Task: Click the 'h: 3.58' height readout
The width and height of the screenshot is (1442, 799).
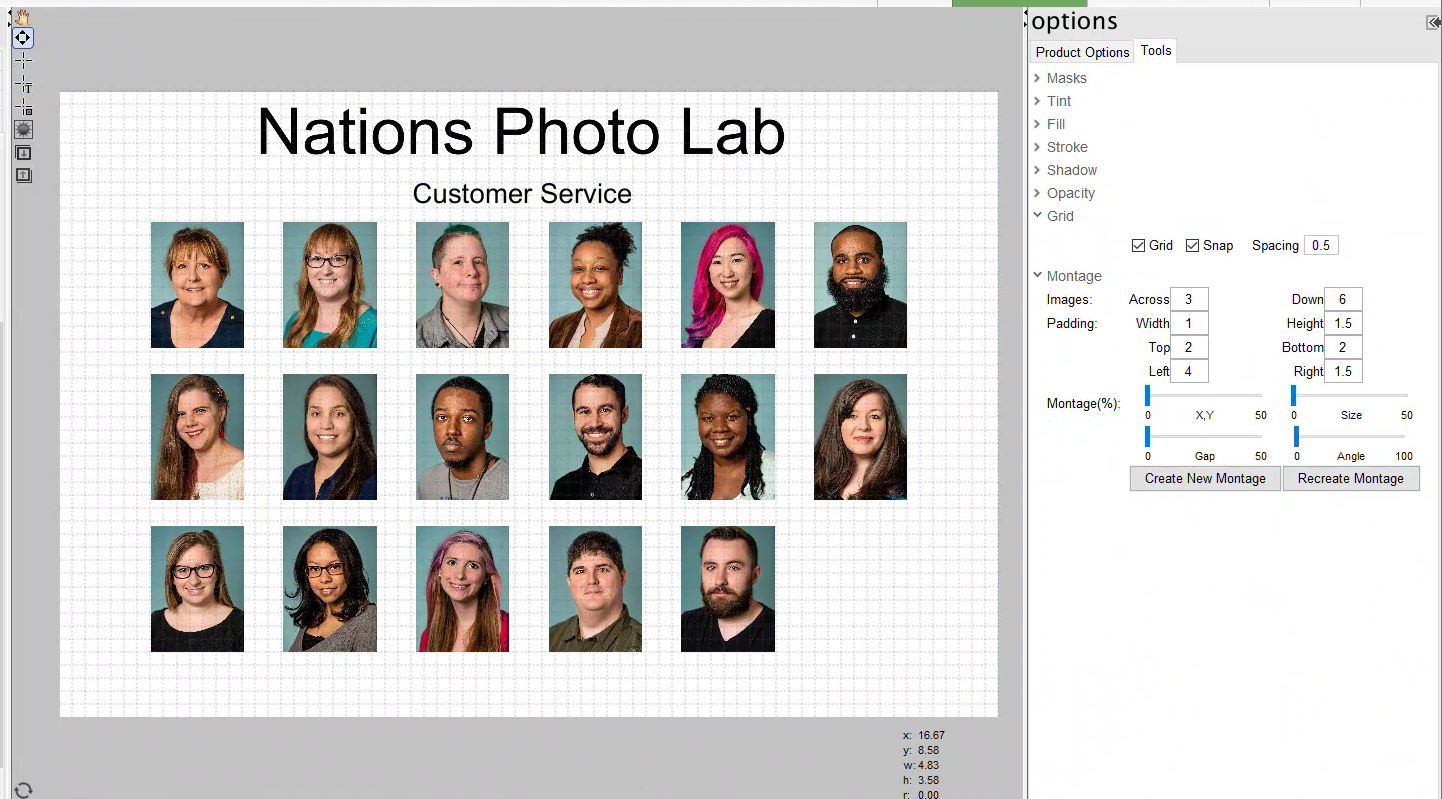Action: [920, 780]
